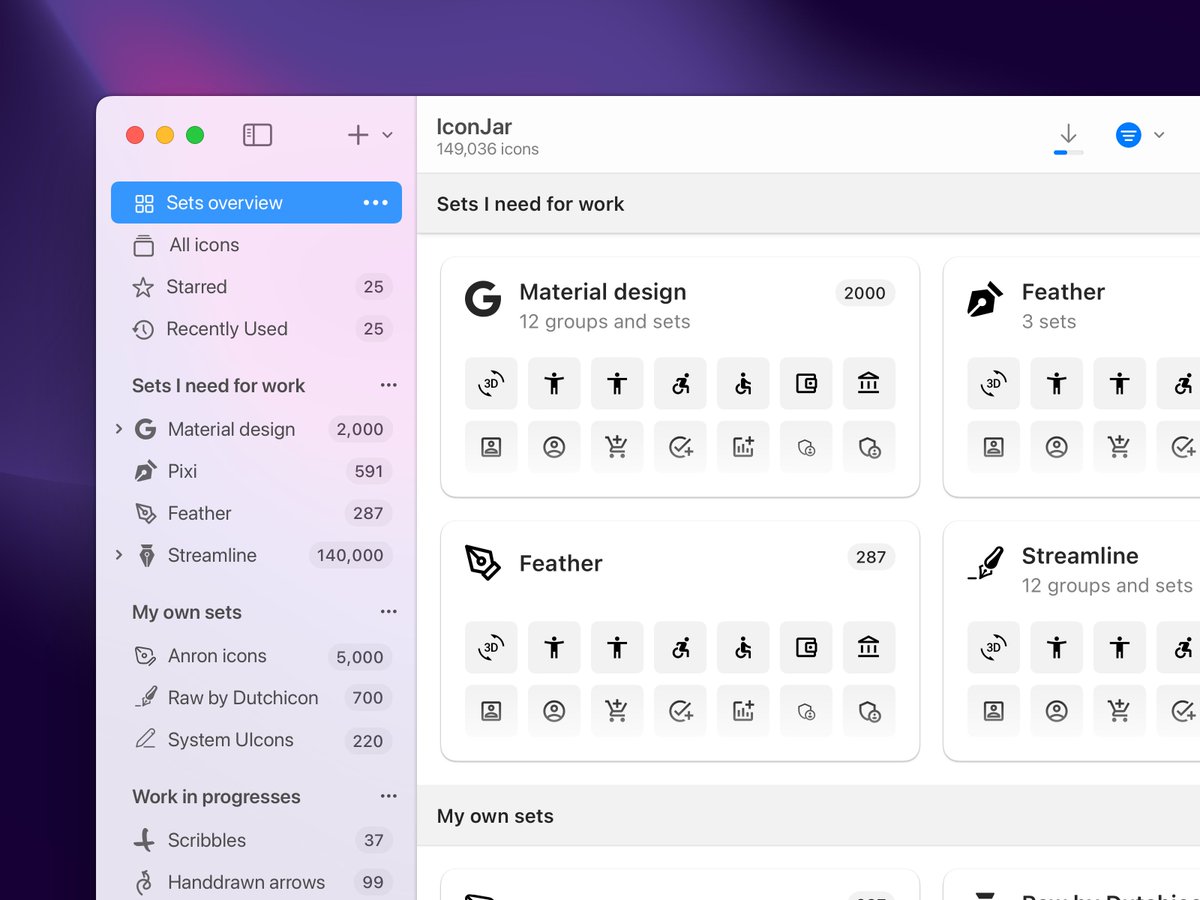Click the add to cart icon in Feather 3 sets card
The image size is (1200, 900).
pyautogui.click(x=1119, y=447)
